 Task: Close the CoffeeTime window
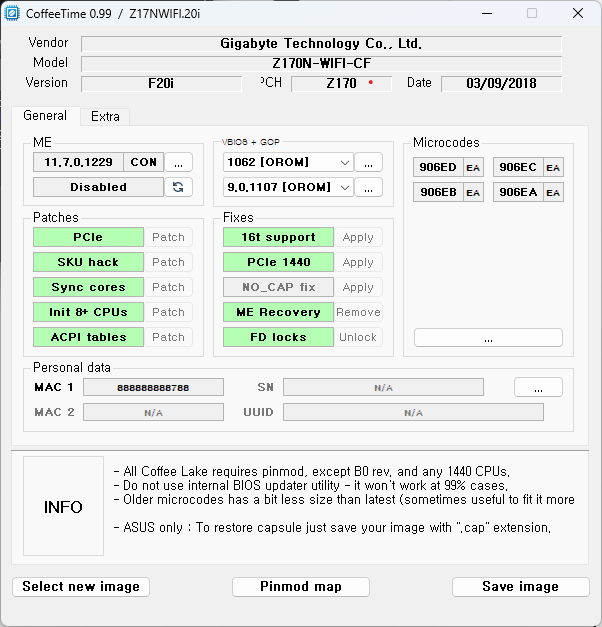pos(578,13)
